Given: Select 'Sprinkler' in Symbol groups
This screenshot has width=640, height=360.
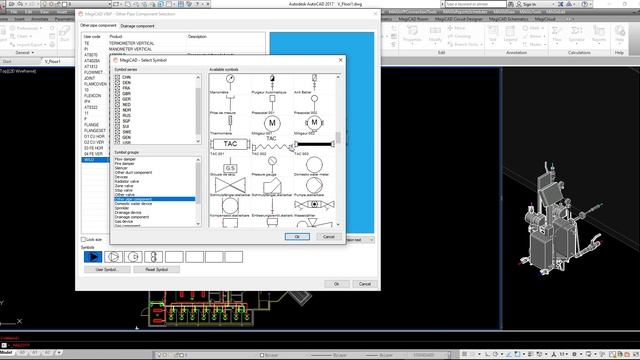Looking at the screenshot, I should (122, 208).
